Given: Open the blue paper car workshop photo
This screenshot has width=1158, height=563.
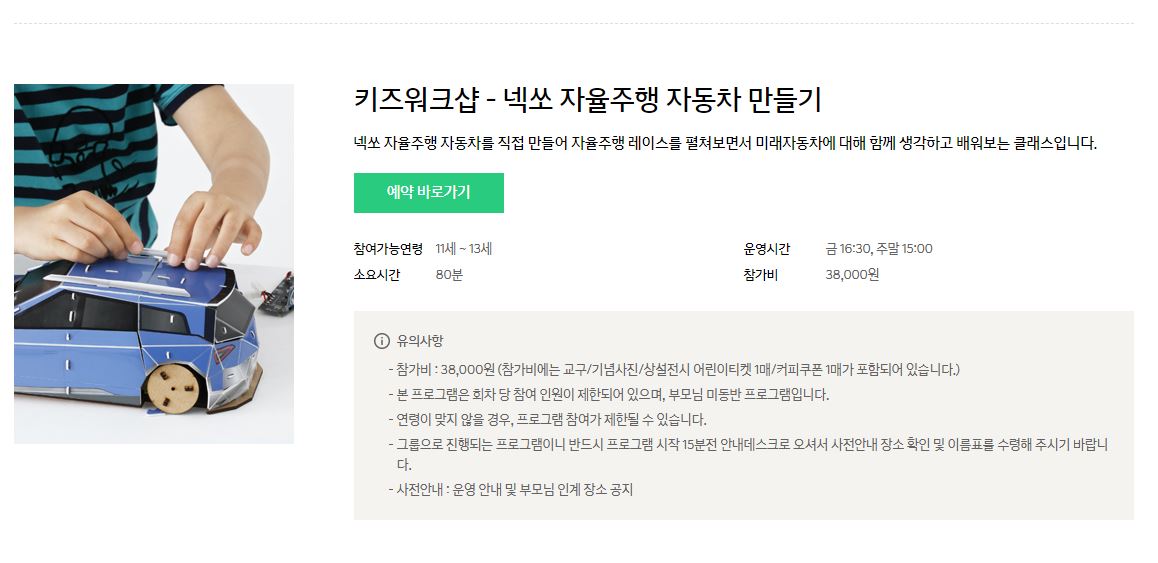Looking at the screenshot, I should coord(154,264).
